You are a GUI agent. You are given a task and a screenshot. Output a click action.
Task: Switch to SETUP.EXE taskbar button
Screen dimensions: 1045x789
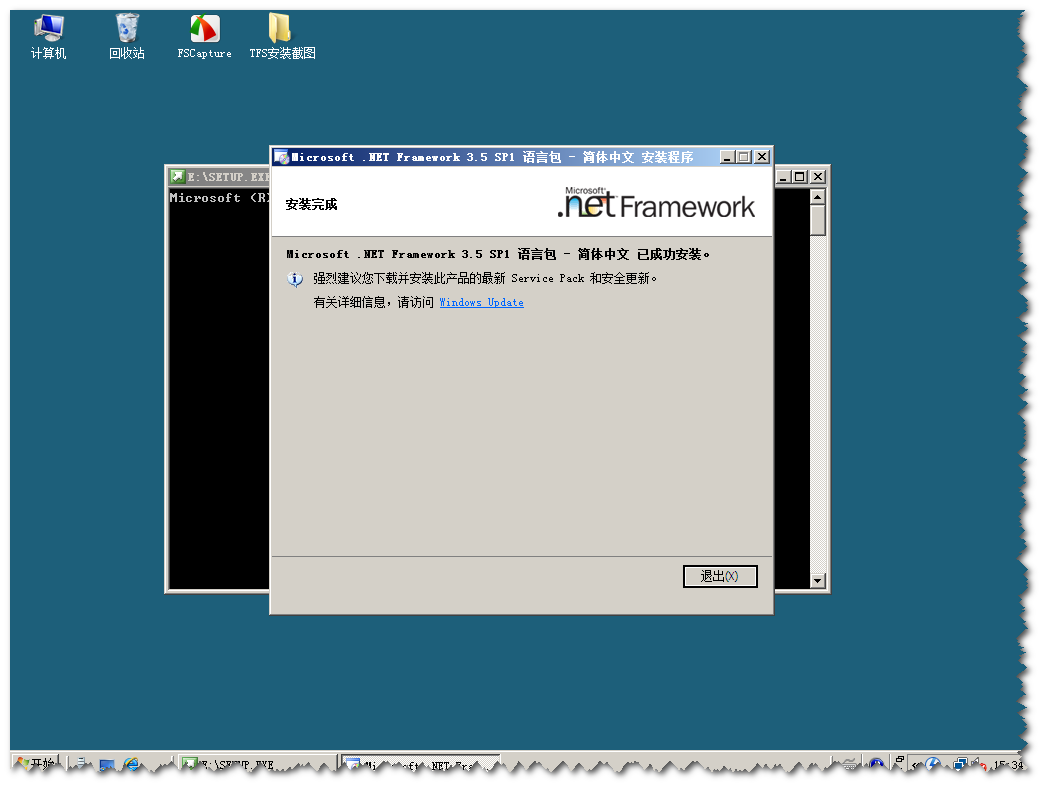point(257,764)
